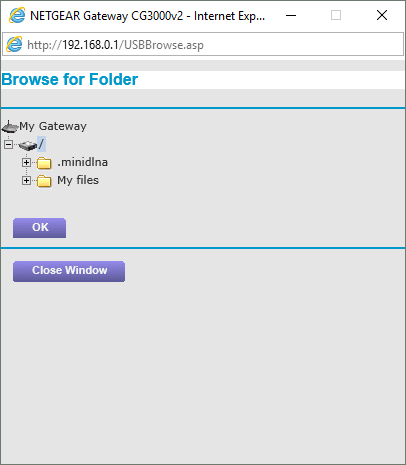Click the Internet Explorer icon in title bar
This screenshot has width=406, height=465.
click(x=17, y=15)
